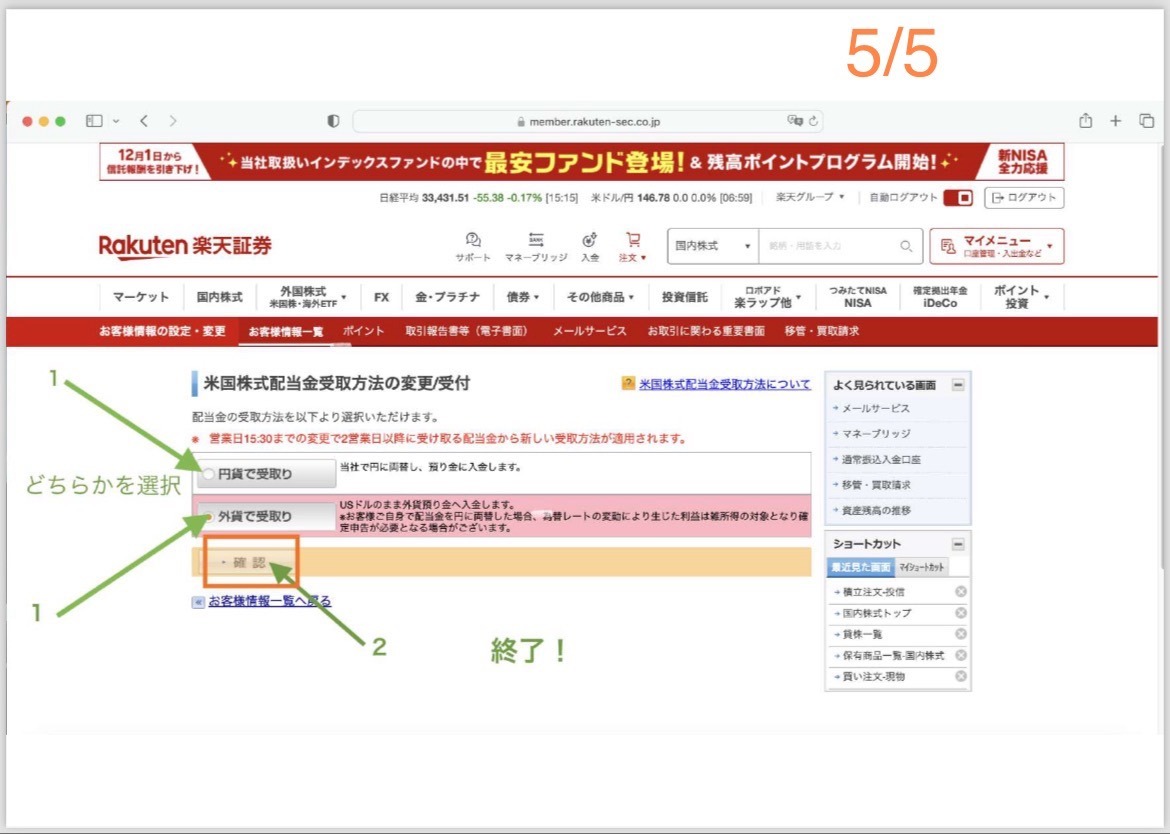The width and height of the screenshot is (1170, 834).
Task: Open 米国株式配当金受取方法について link
Action: pos(725,384)
